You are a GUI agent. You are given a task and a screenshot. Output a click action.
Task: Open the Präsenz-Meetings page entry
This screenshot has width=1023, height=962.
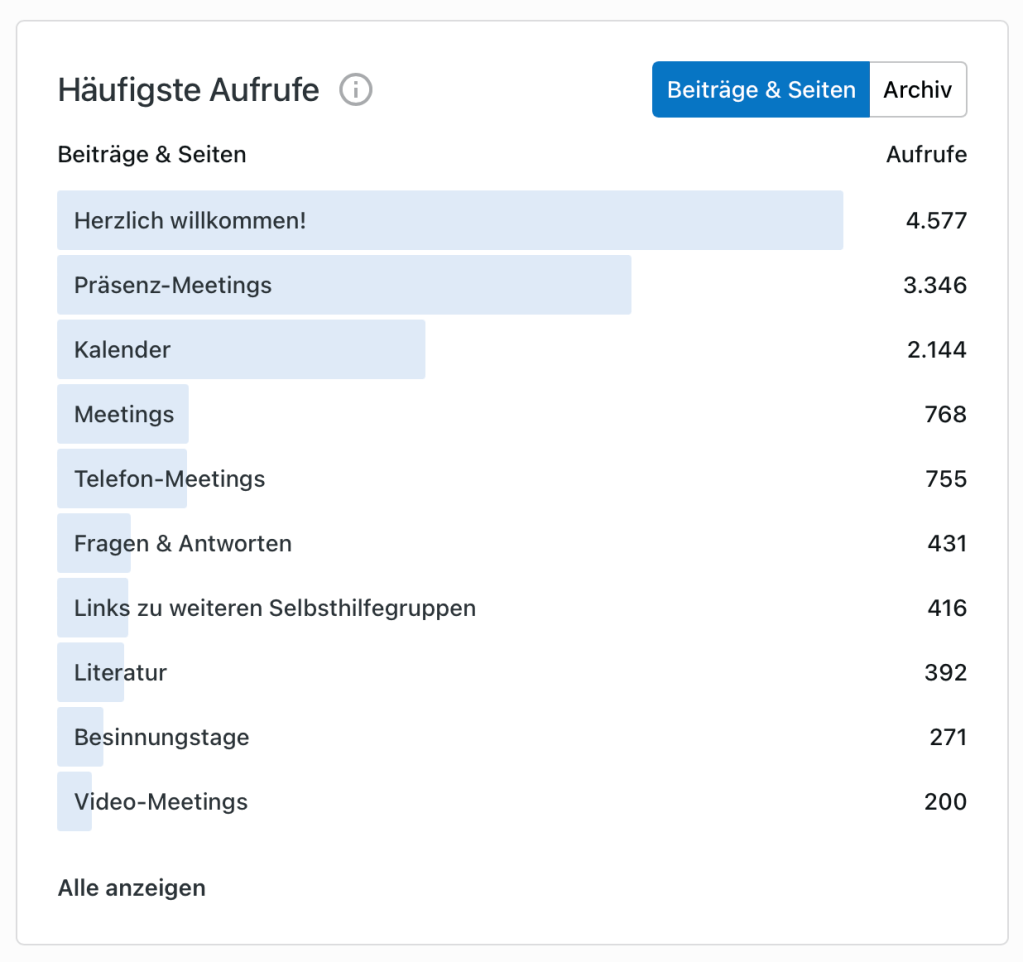pyautogui.click(x=173, y=285)
